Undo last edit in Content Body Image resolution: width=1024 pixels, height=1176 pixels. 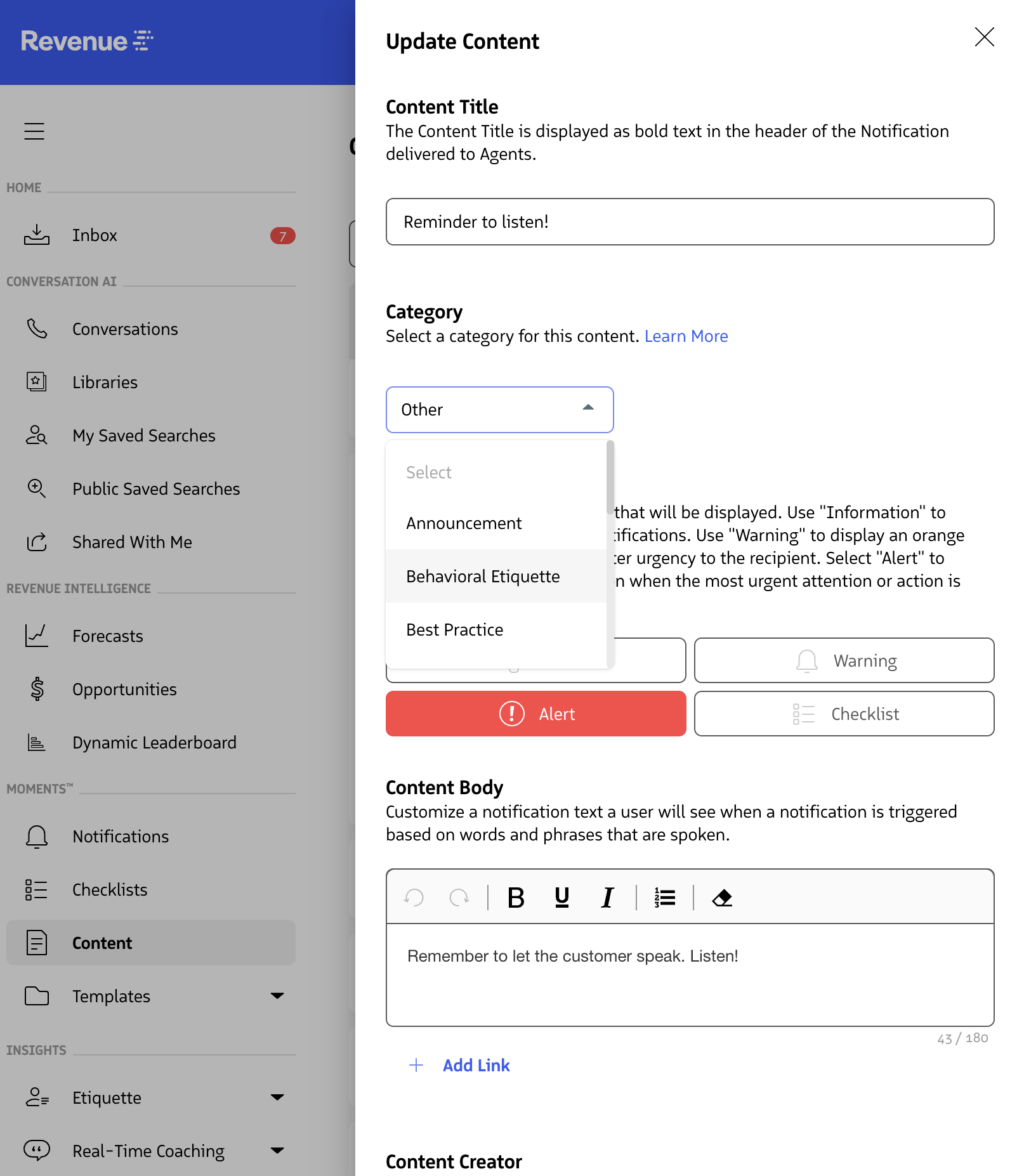point(414,898)
